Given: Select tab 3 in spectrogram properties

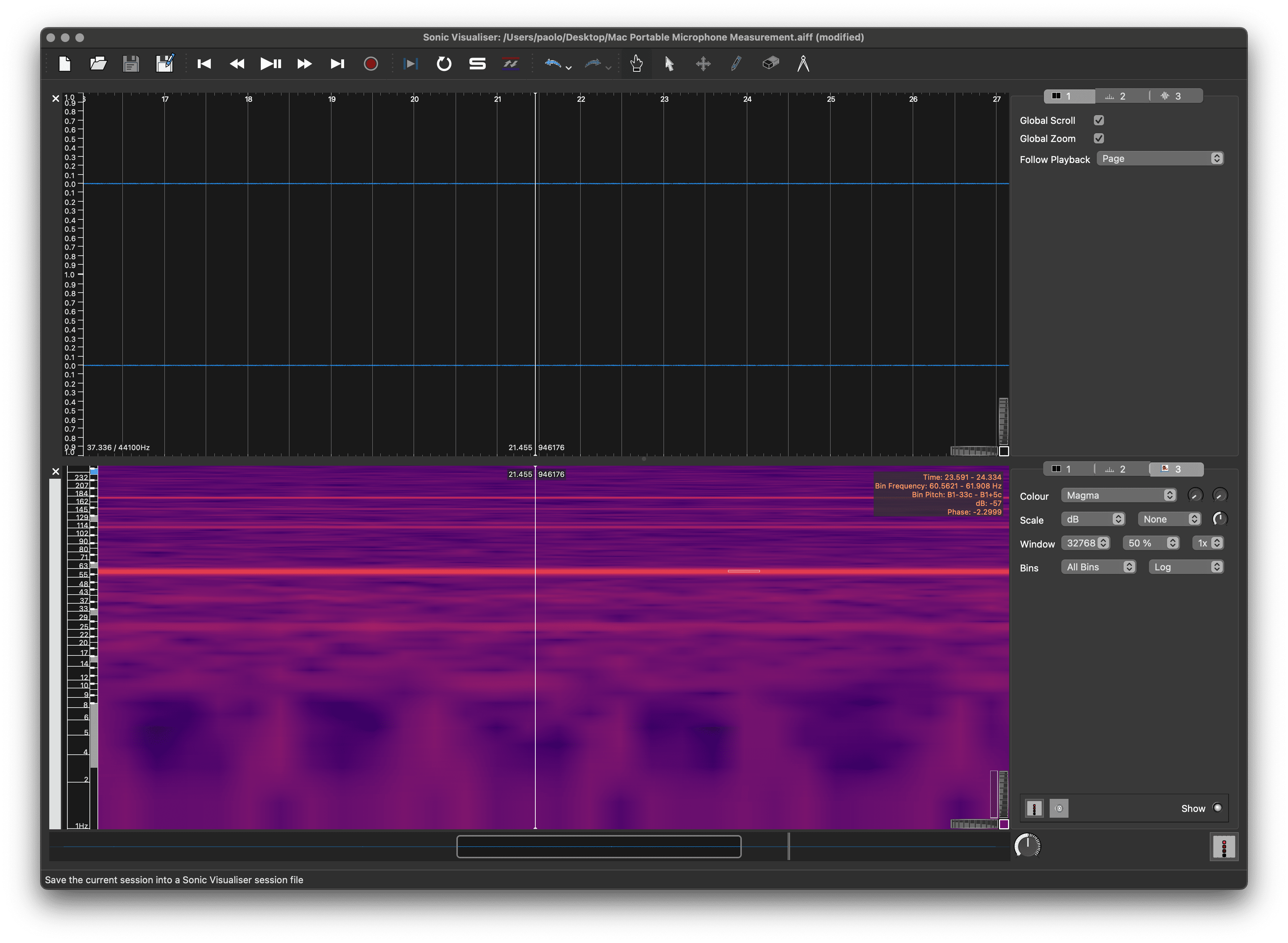Looking at the screenshot, I should click(1176, 469).
